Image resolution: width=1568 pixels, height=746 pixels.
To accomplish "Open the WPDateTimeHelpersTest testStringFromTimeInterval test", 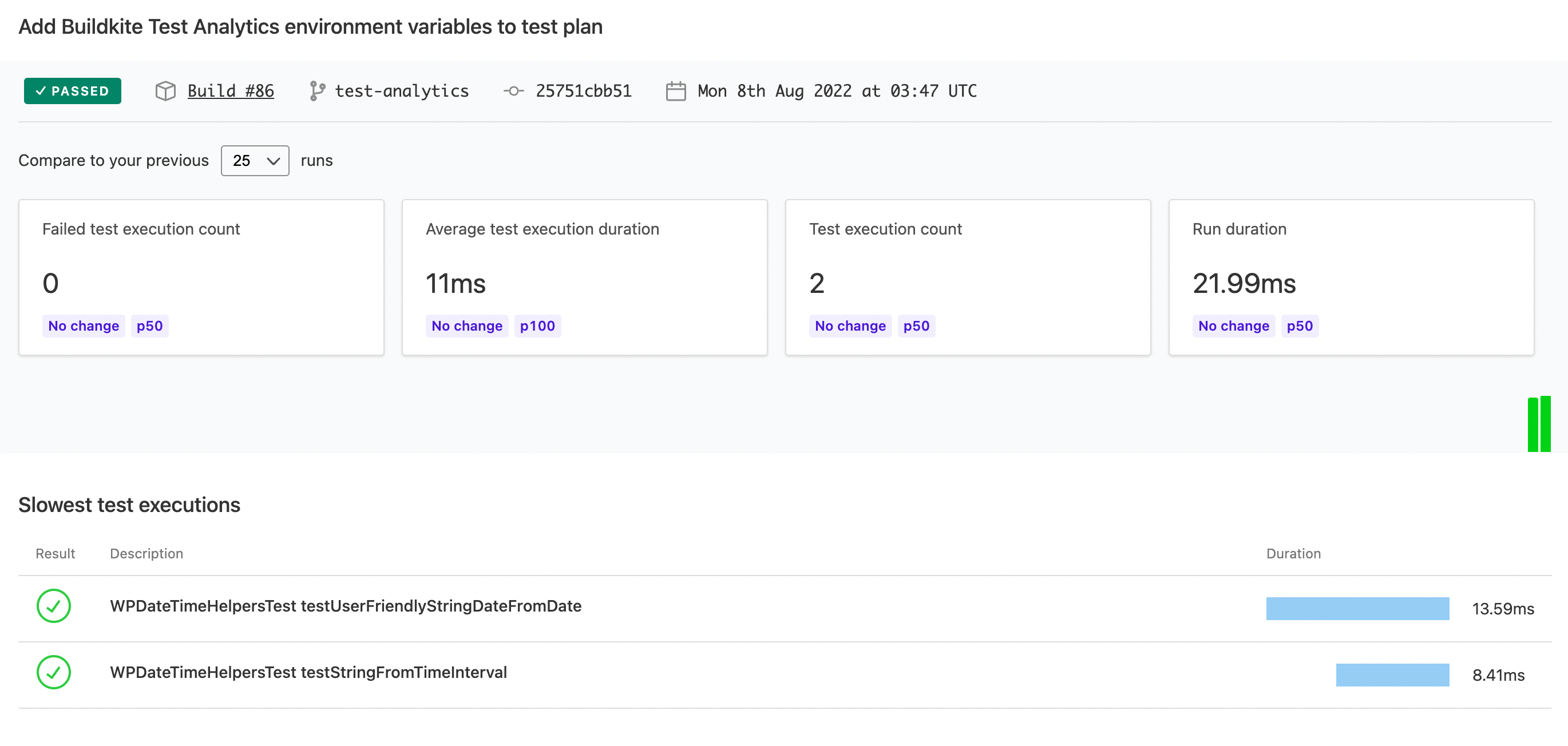I will 308,672.
